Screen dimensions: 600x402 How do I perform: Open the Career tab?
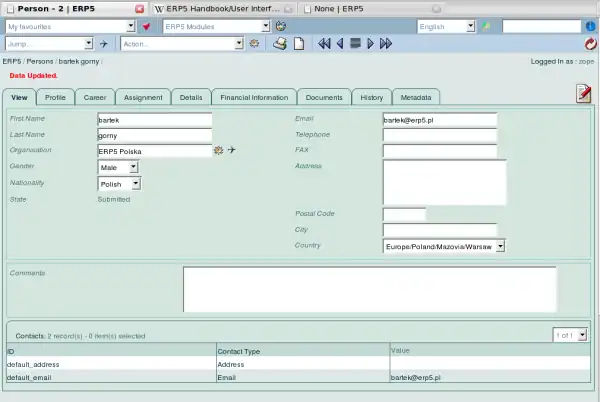tap(95, 98)
